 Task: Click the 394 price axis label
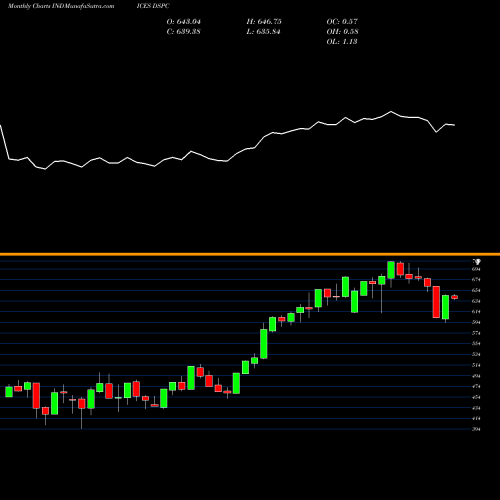(x=476, y=429)
